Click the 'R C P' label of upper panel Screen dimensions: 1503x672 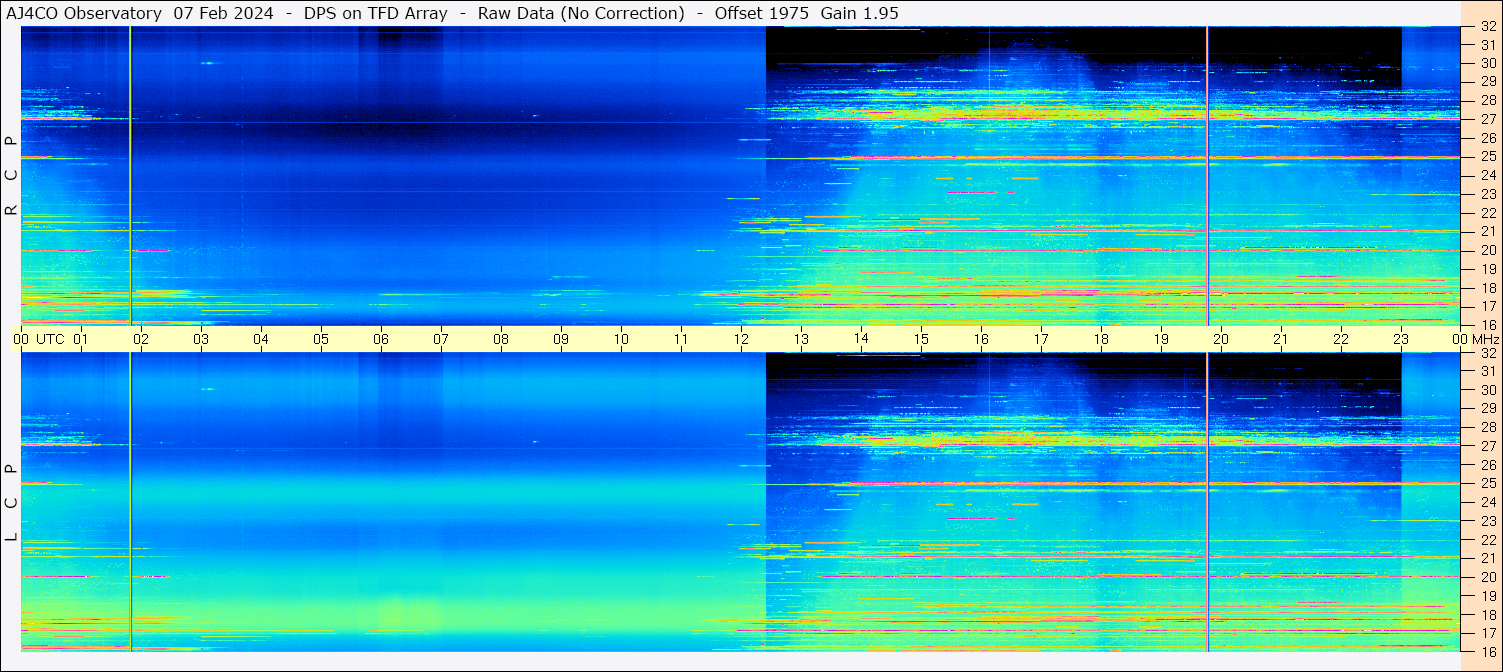[x=11, y=175]
